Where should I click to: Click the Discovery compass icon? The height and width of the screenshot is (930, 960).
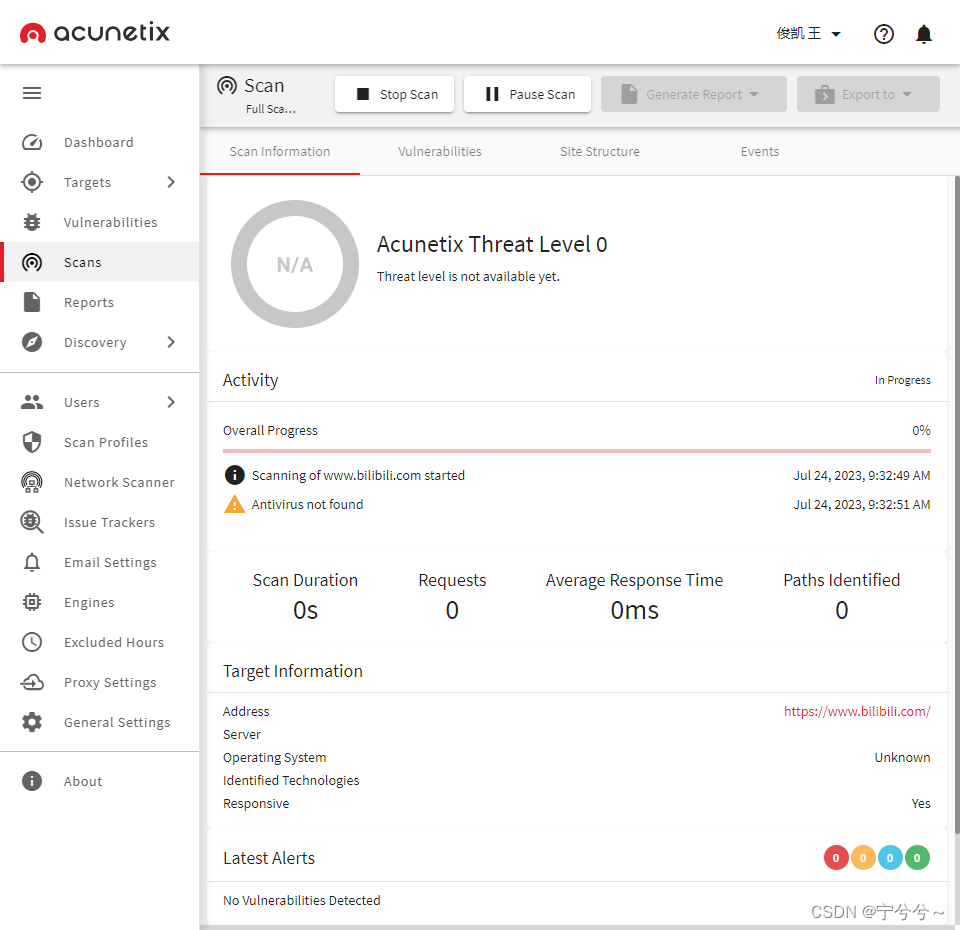[32, 342]
